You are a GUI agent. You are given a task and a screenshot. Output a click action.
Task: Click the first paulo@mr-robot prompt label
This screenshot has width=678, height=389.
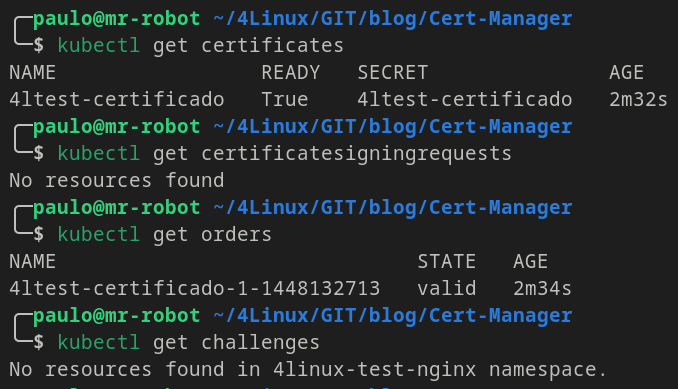click(x=117, y=19)
